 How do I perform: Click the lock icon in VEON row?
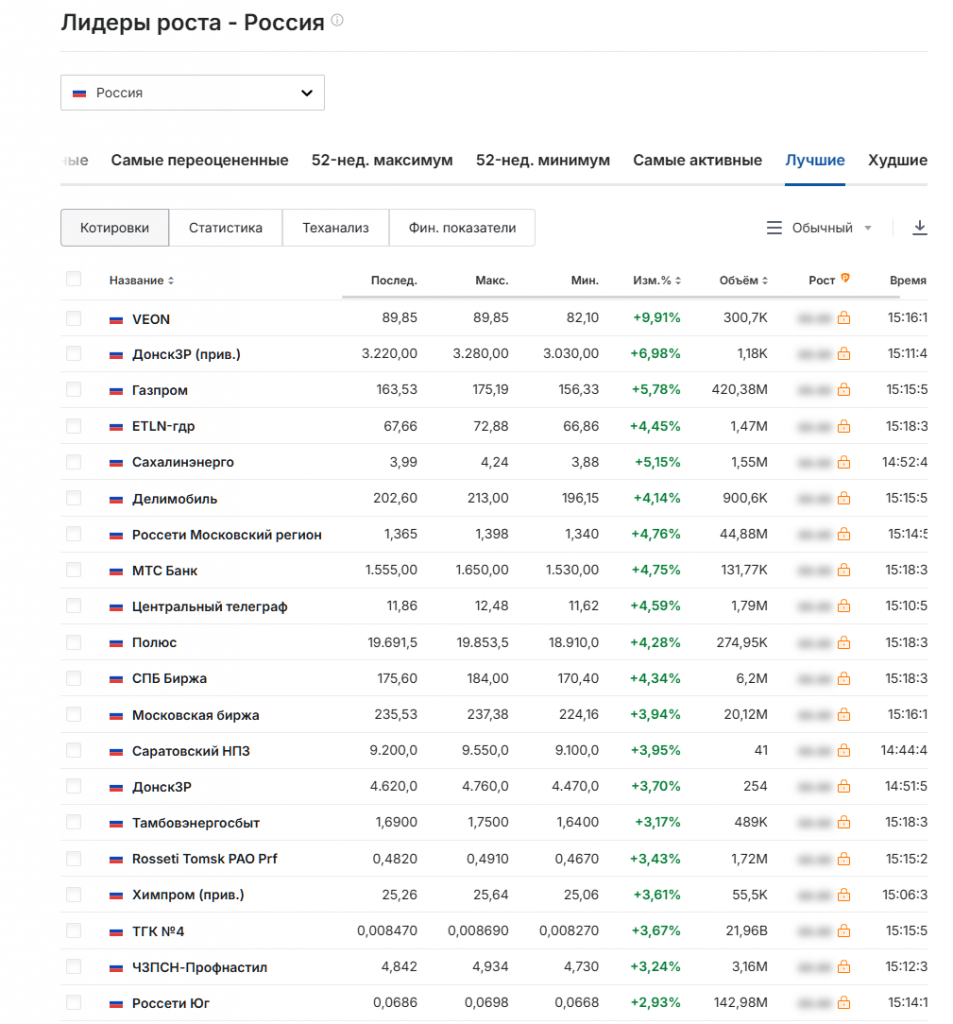click(844, 318)
